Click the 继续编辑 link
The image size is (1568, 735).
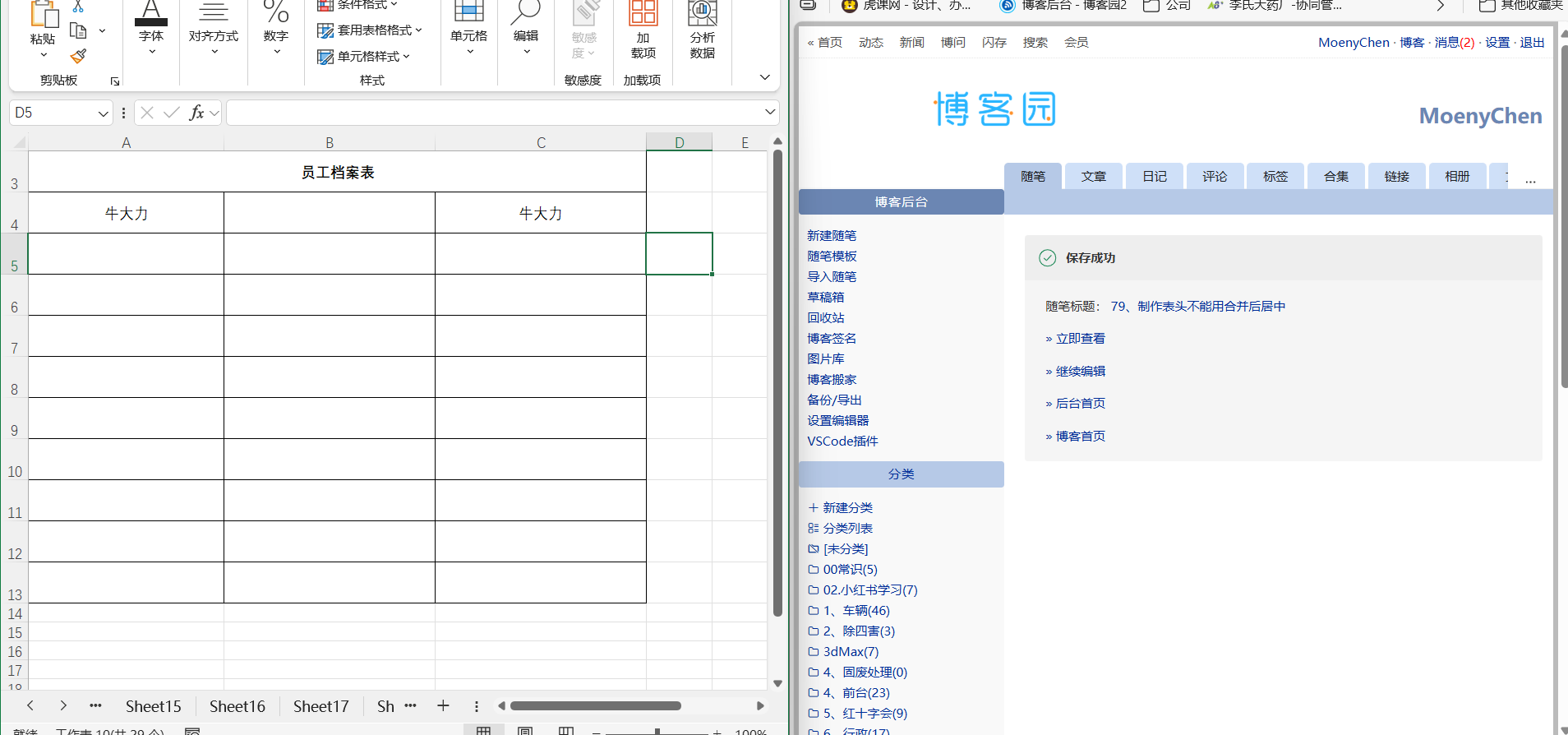(x=1080, y=371)
